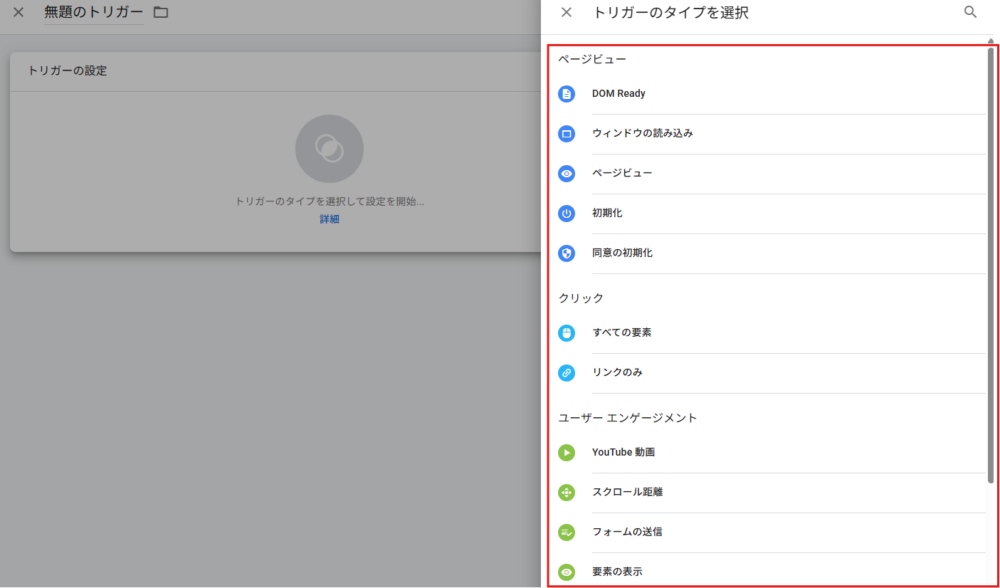Click the リンクのみ link icon
This screenshot has width=1000, height=588.
567,373
